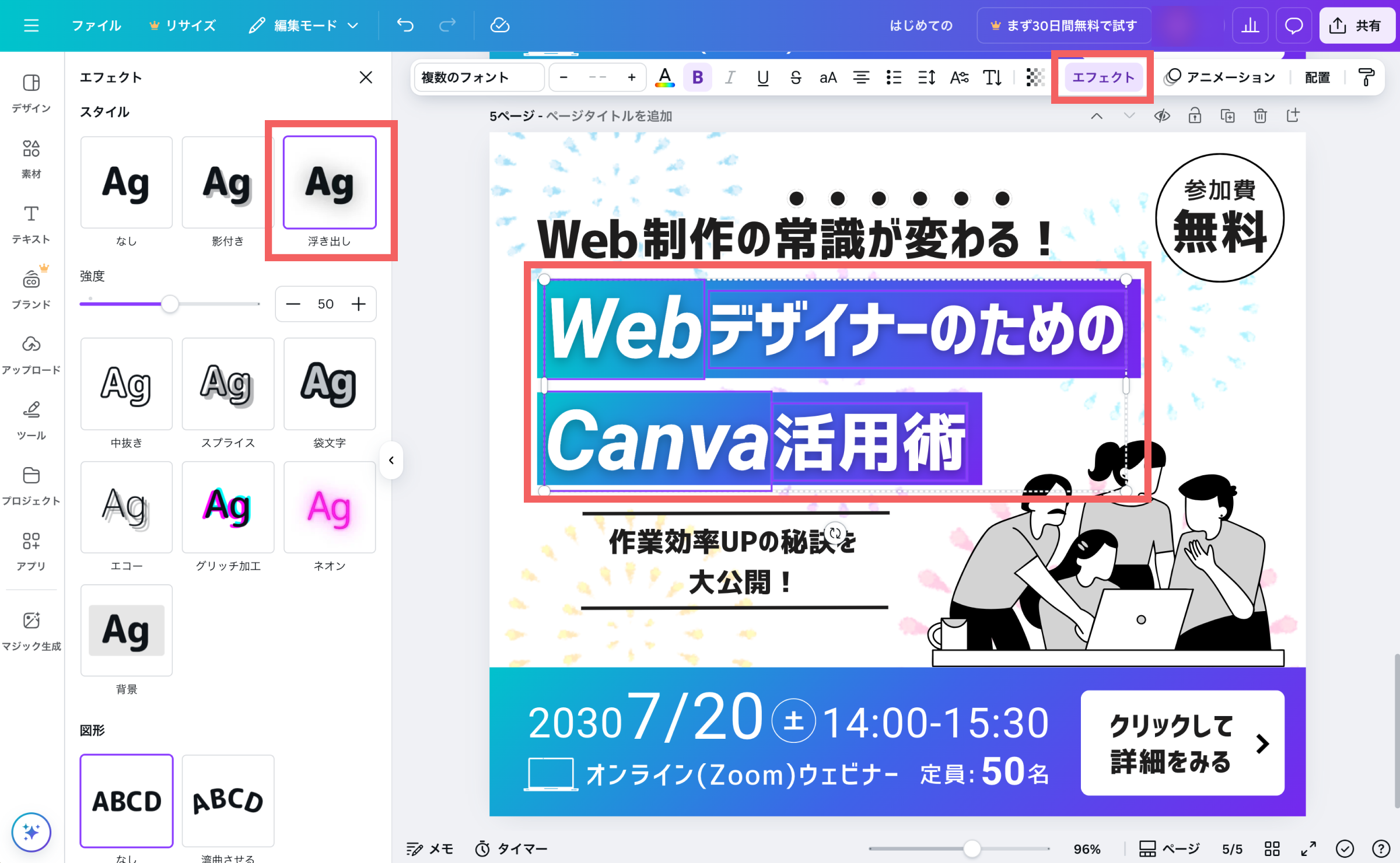Viewport: 1400px width, 863px height.
Task: Open the File menu
Action: (x=96, y=26)
